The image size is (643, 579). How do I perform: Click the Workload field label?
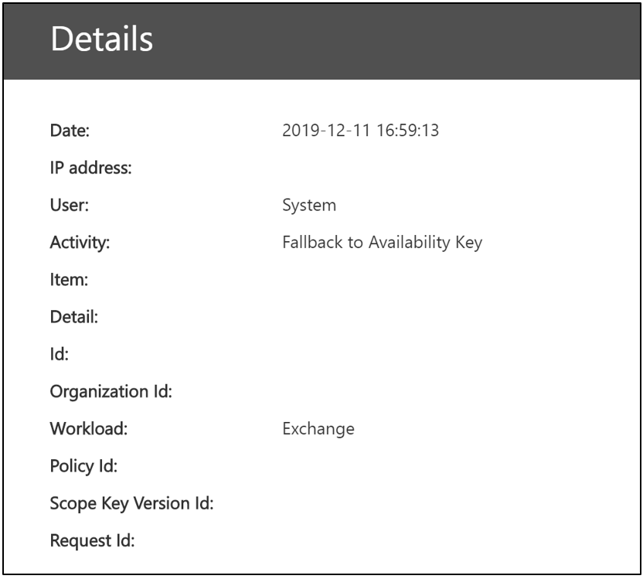[x=89, y=428]
